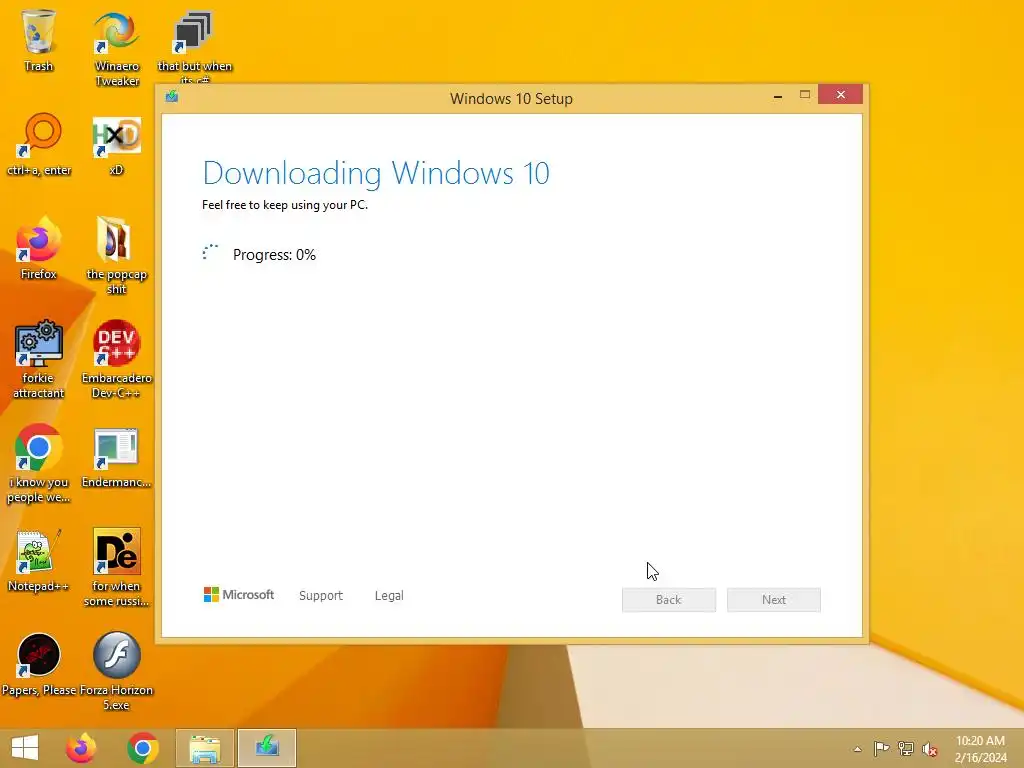
Task: Open the Legal link
Action: point(389,596)
